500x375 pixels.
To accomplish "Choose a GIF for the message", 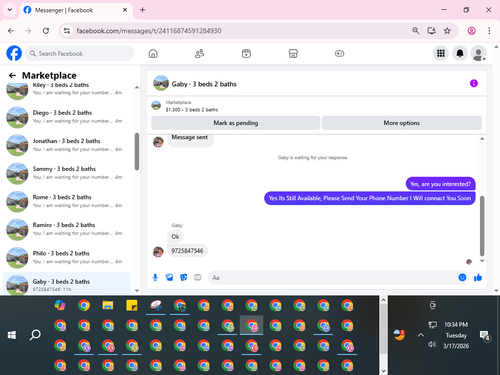I will point(198,277).
